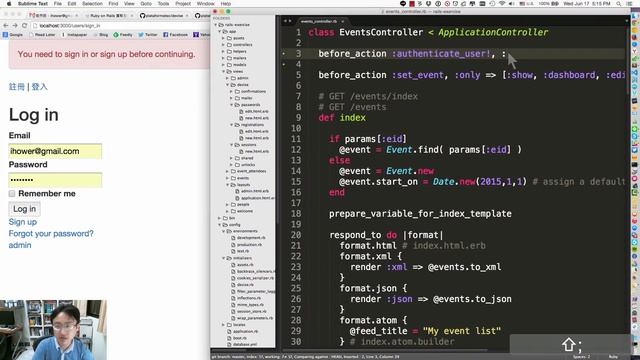Expand the bin folder
640x360 pixels.
(x=220, y=218)
